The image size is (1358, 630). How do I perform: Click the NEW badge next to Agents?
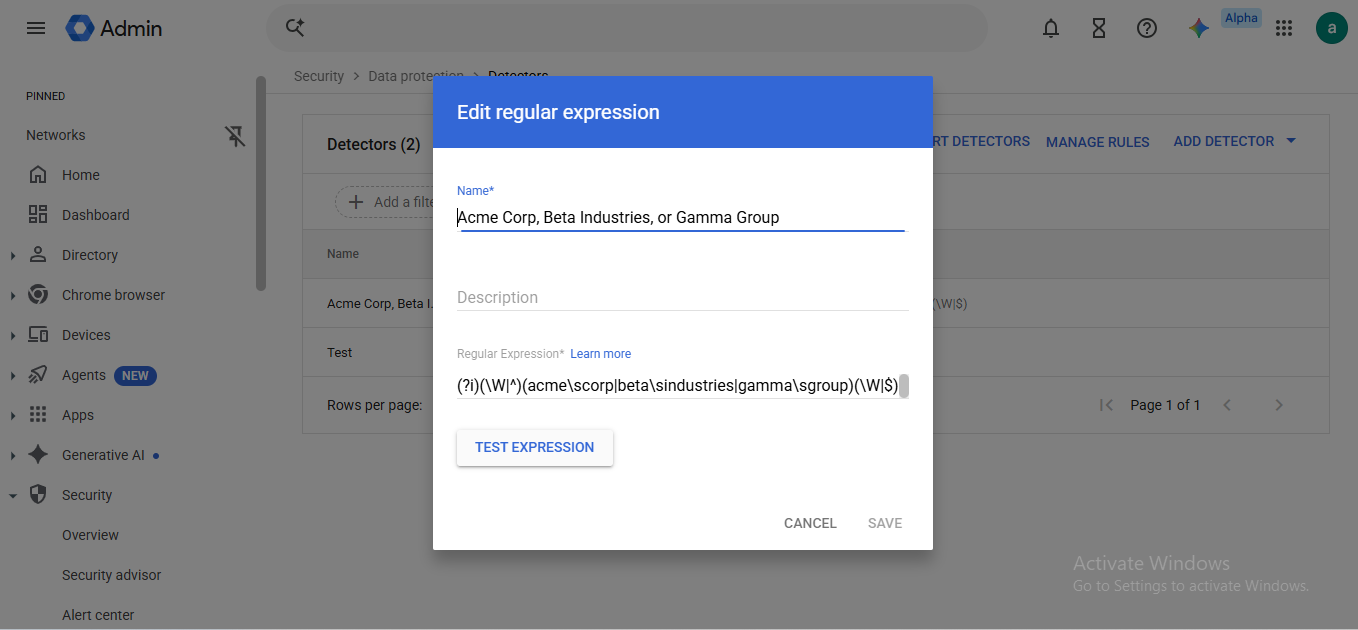[135, 376]
